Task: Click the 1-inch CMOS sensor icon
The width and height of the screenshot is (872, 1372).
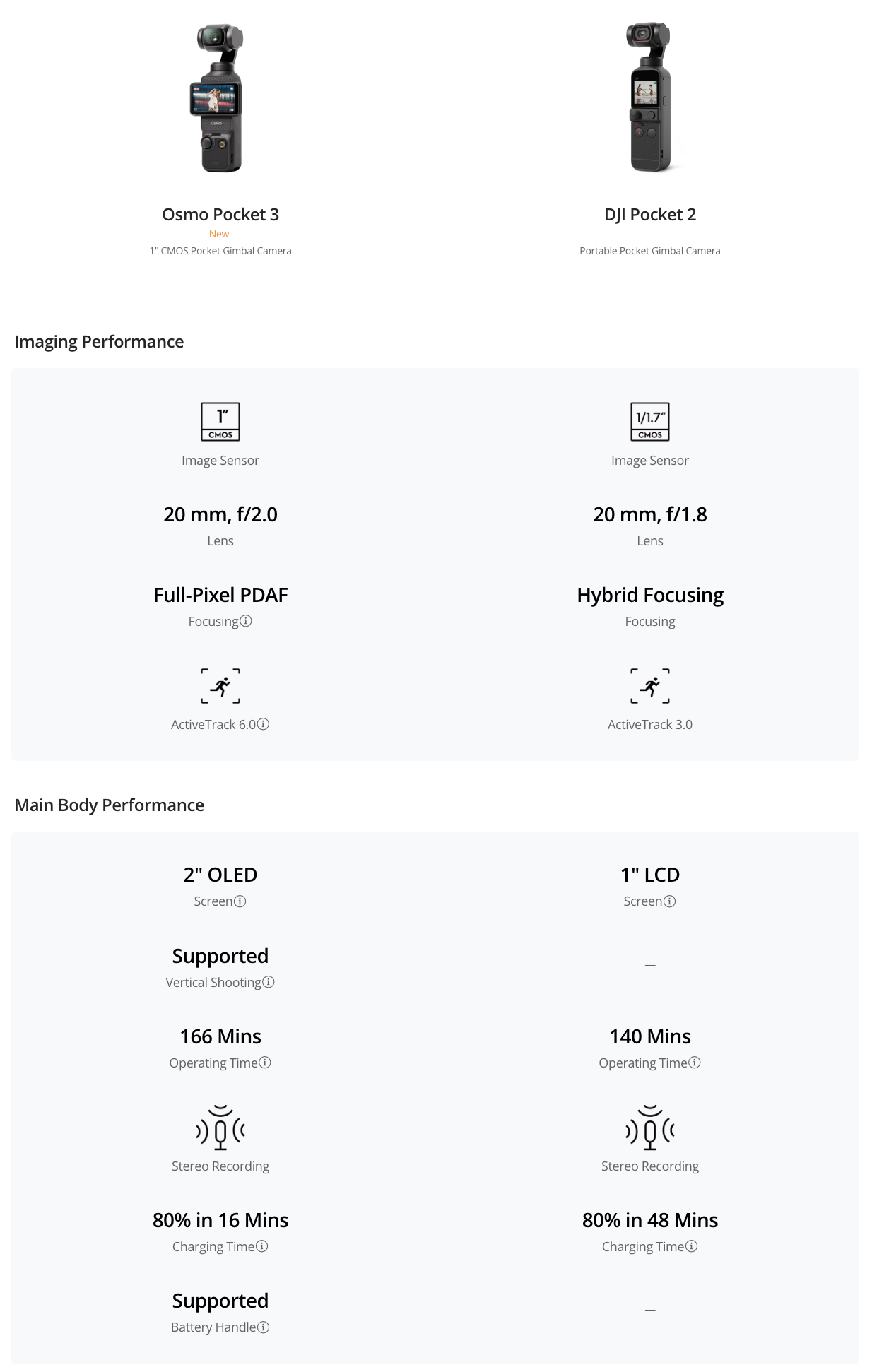Action: [x=220, y=422]
